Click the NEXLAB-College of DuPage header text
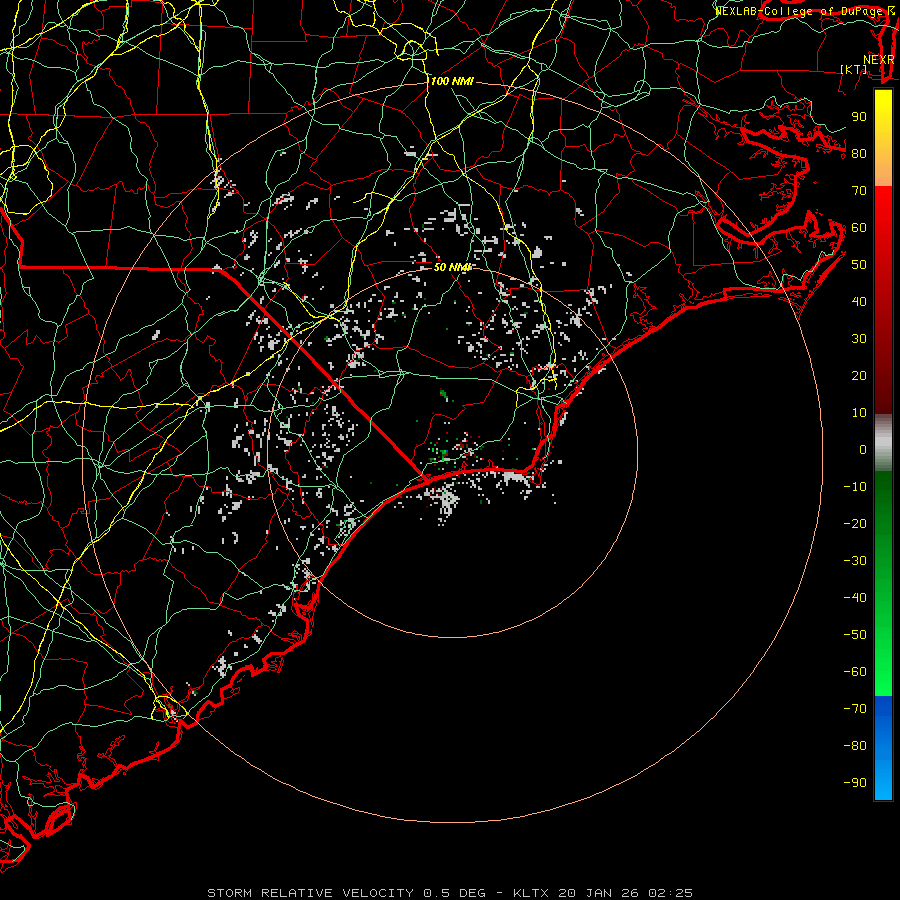This screenshot has height=900, width=900. pyautogui.click(x=800, y=11)
